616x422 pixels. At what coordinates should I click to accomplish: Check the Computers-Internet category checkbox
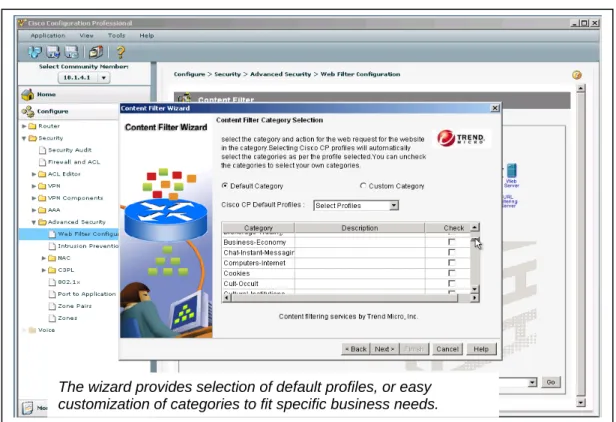coord(452,262)
